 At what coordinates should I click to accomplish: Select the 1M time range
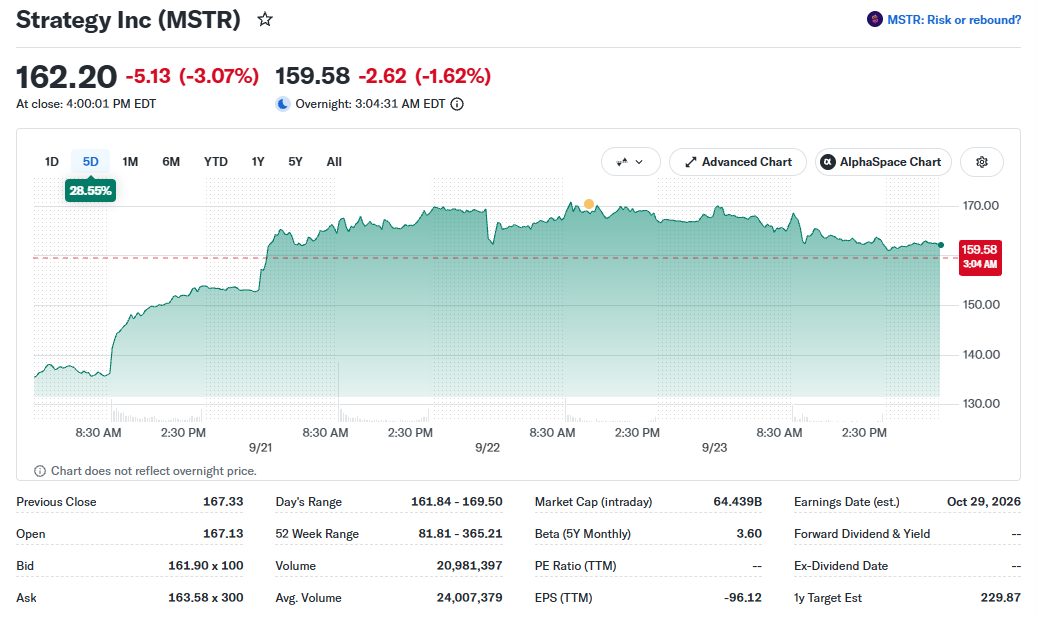(x=130, y=162)
